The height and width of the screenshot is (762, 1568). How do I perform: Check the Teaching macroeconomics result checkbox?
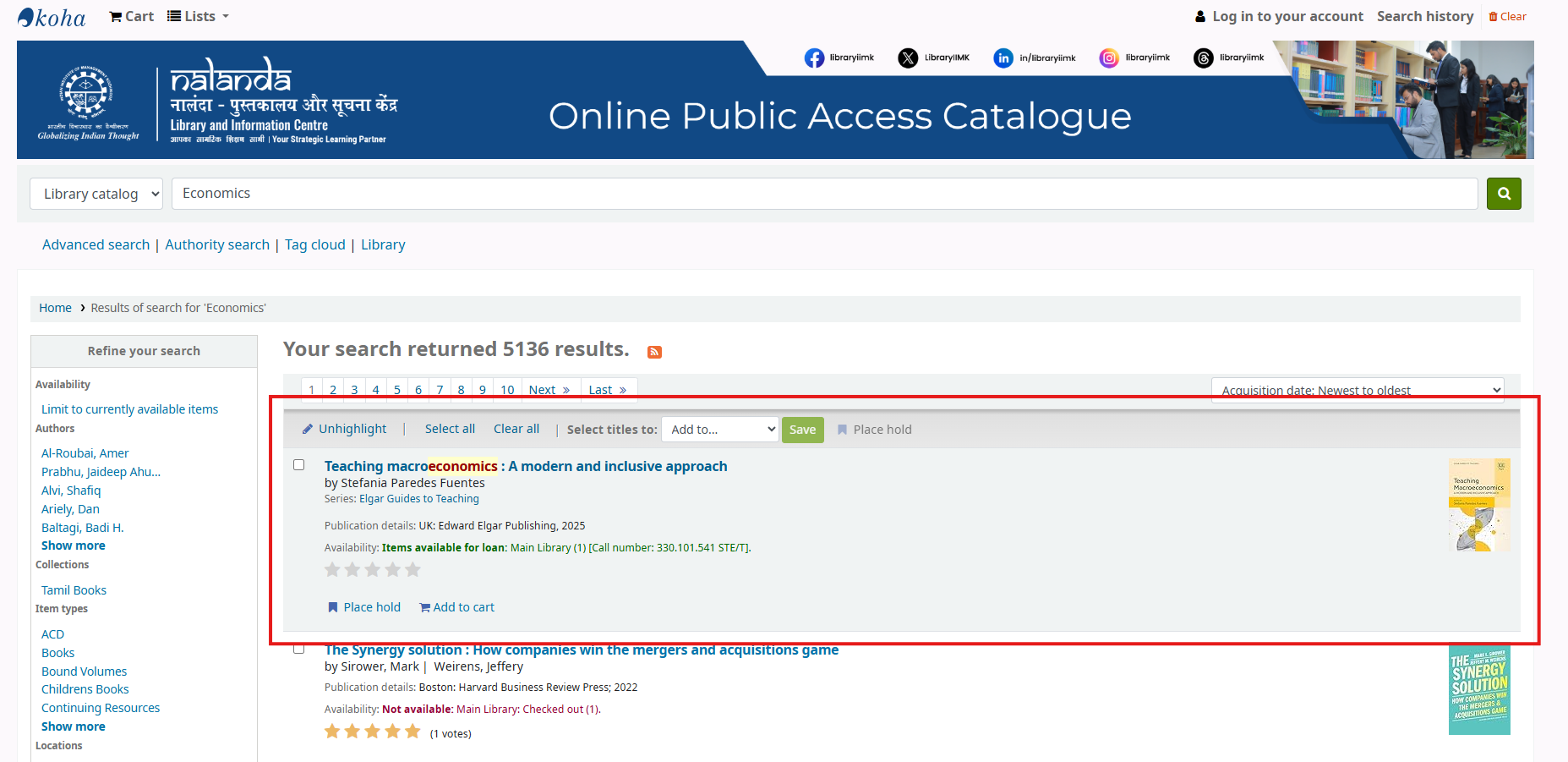tap(299, 465)
